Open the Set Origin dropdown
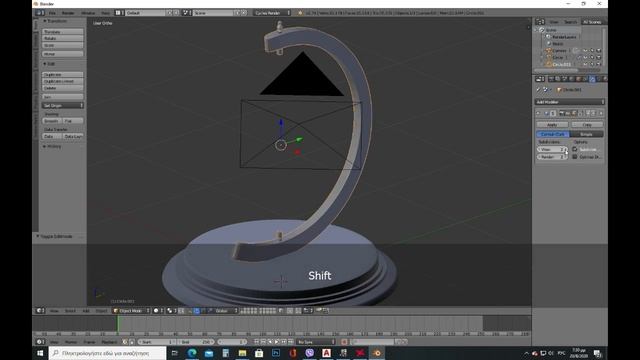 click(x=62, y=106)
